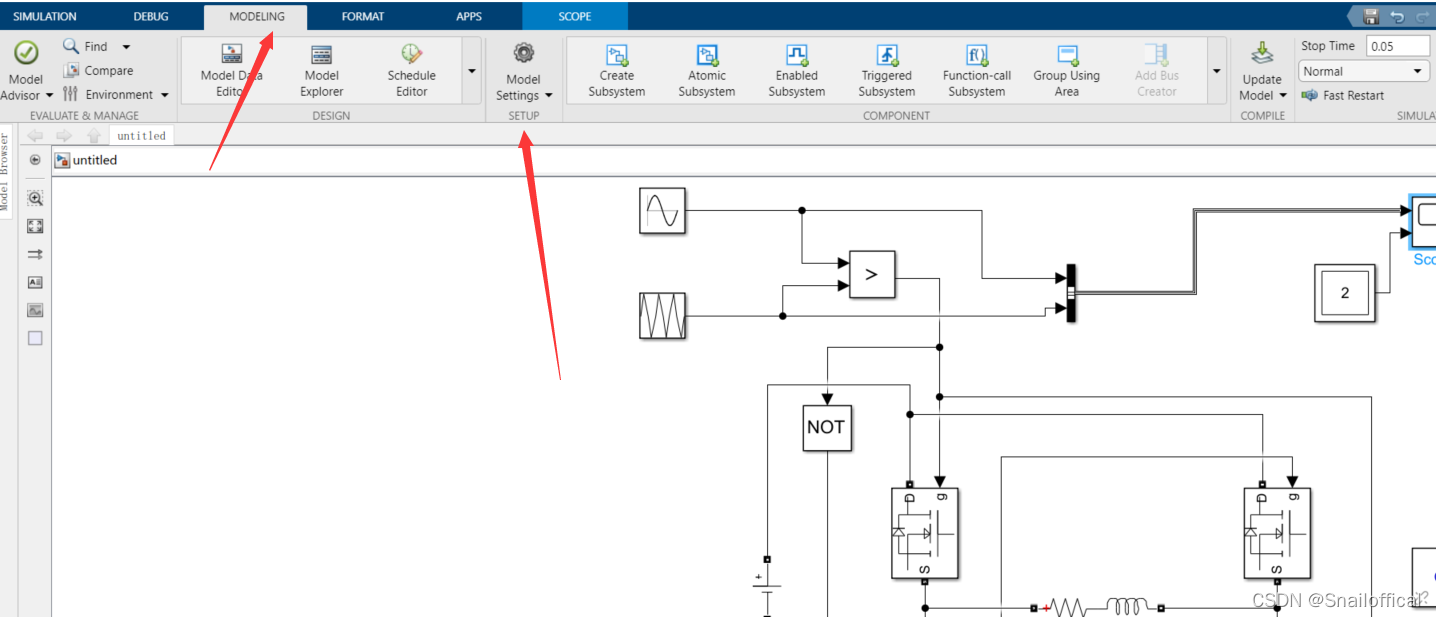Viewport: 1436px width, 617px height.
Task: Click the Image palette icon
Action: coord(35,310)
